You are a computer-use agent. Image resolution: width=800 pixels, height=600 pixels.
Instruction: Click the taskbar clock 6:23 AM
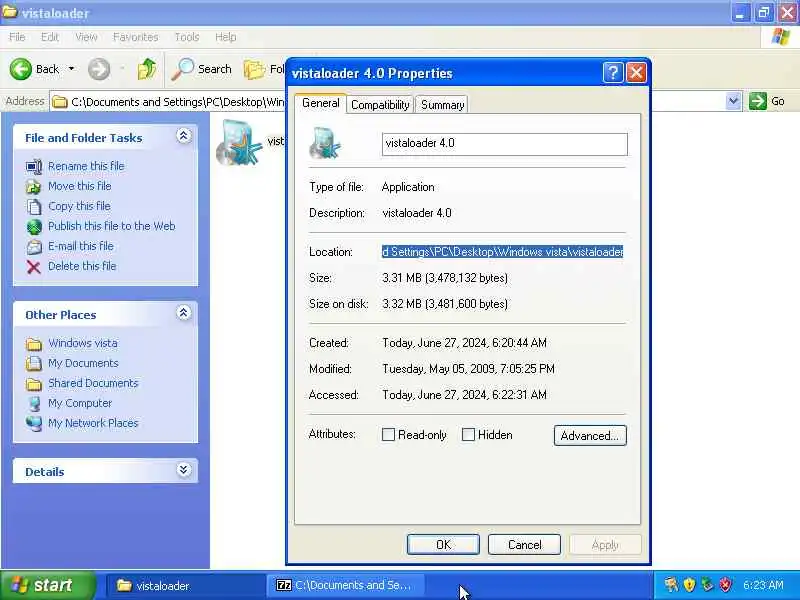click(763, 585)
